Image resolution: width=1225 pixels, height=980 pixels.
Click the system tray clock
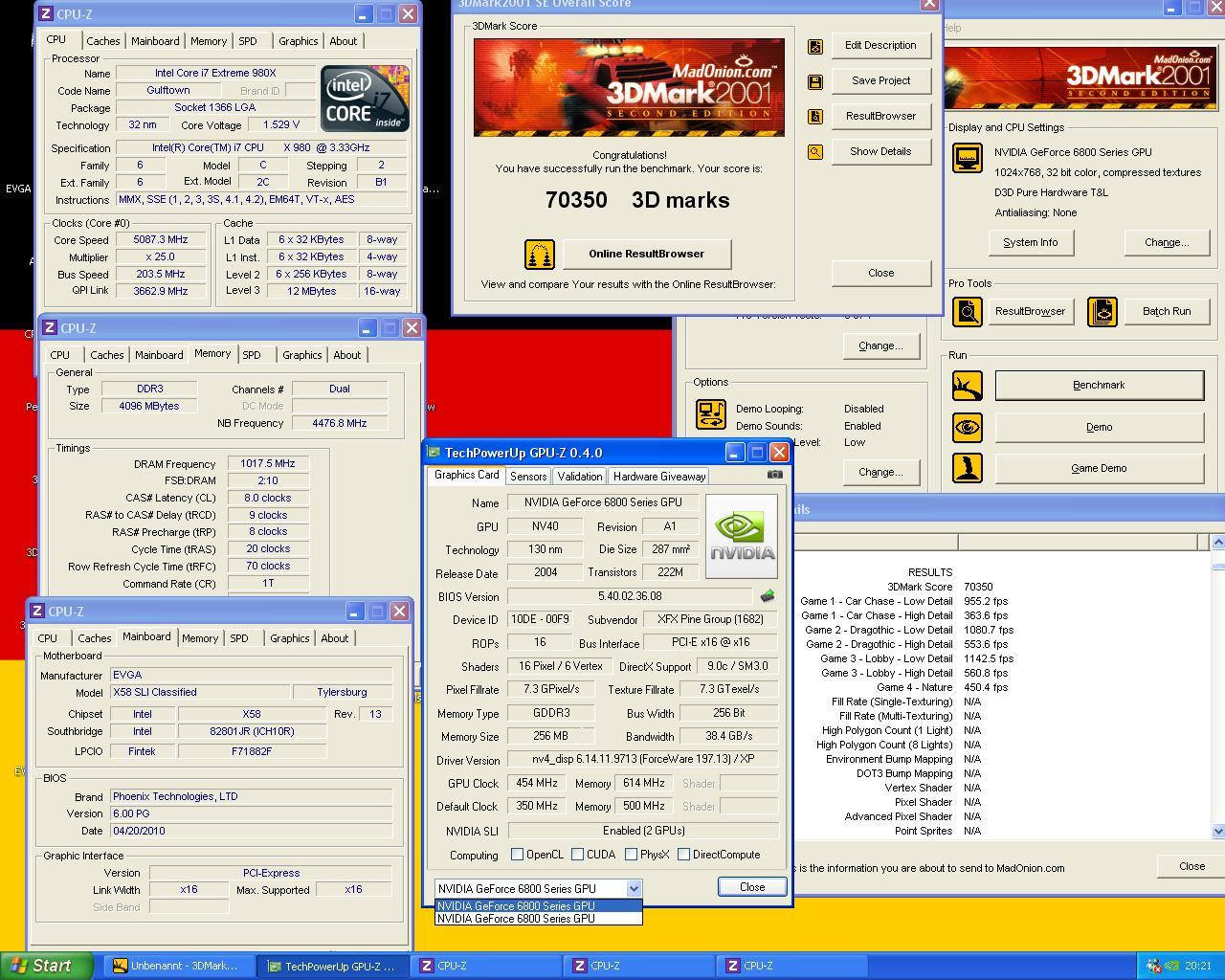coord(1198,966)
